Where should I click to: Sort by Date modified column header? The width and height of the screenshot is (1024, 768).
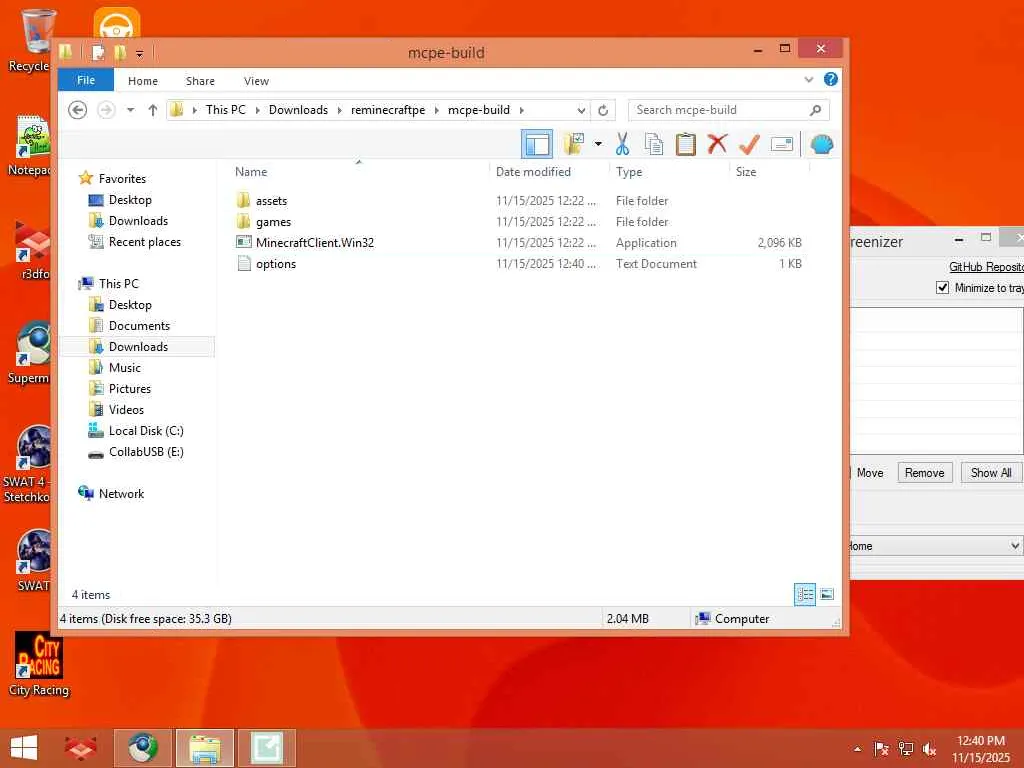533,172
